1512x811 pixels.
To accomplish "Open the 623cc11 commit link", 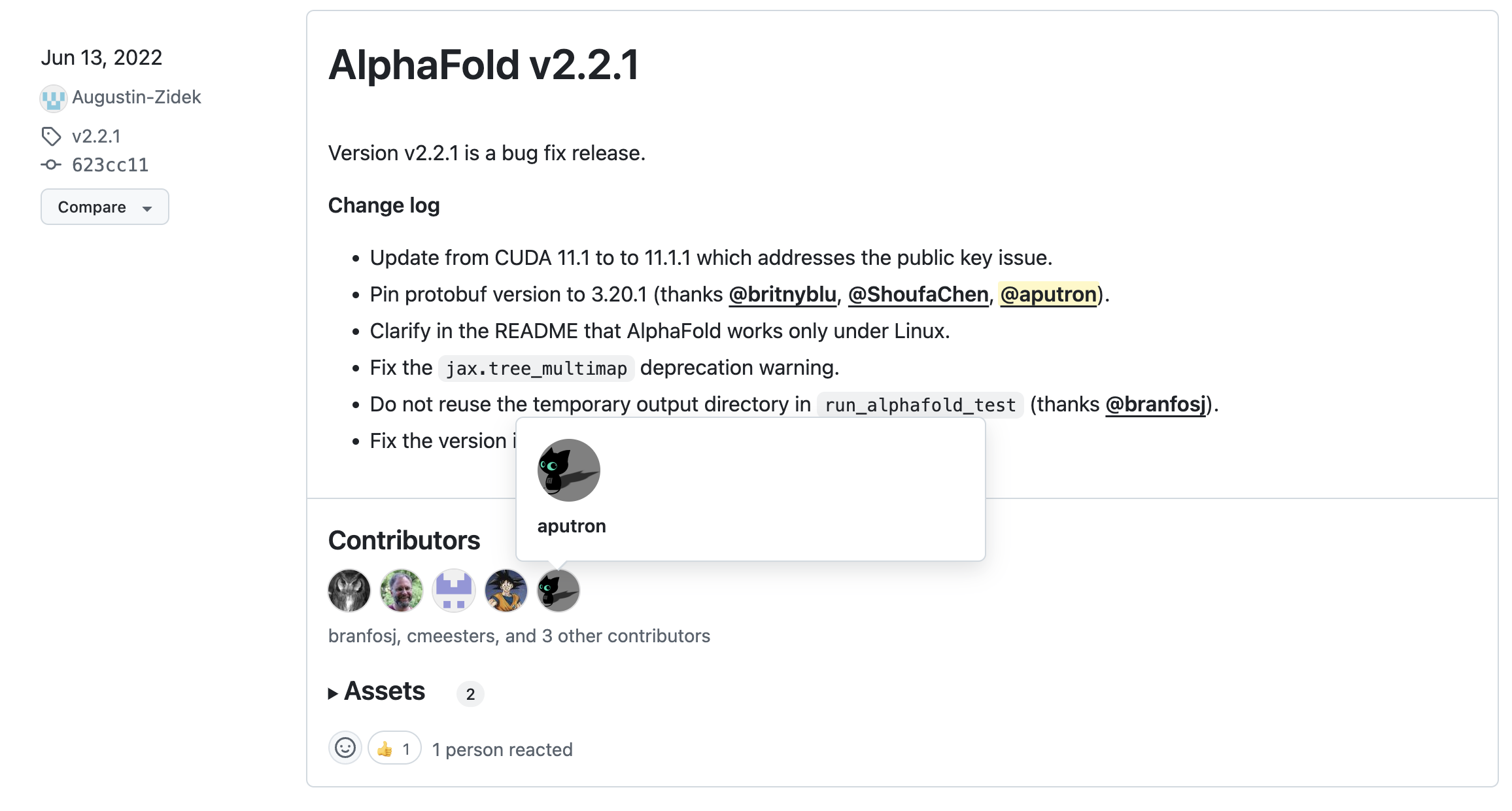I will click(110, 165).
